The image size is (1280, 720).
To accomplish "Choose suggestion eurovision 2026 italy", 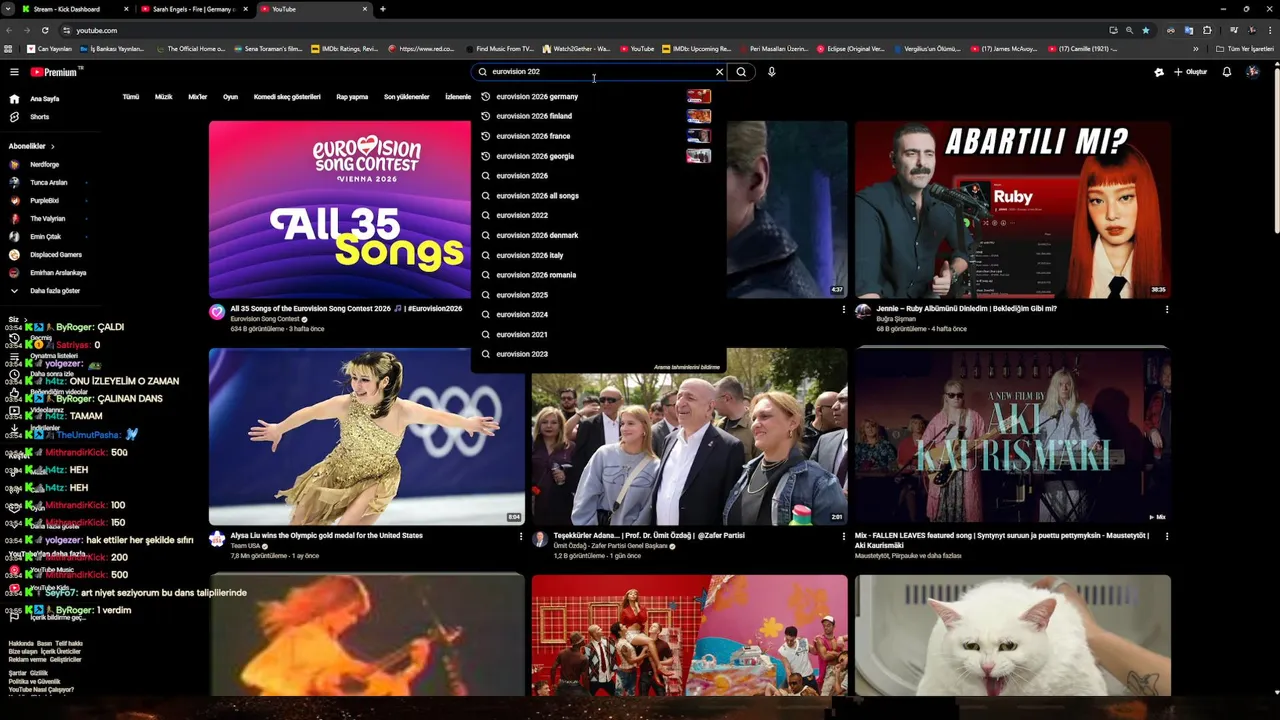I will point(598,255).
